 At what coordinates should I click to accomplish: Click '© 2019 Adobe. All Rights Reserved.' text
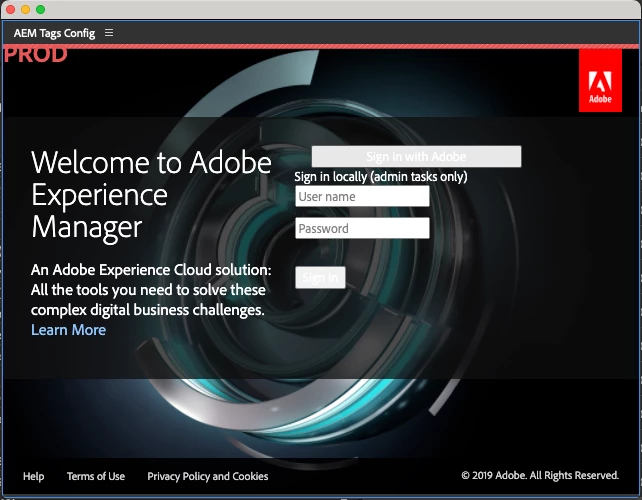pos(540,475)
